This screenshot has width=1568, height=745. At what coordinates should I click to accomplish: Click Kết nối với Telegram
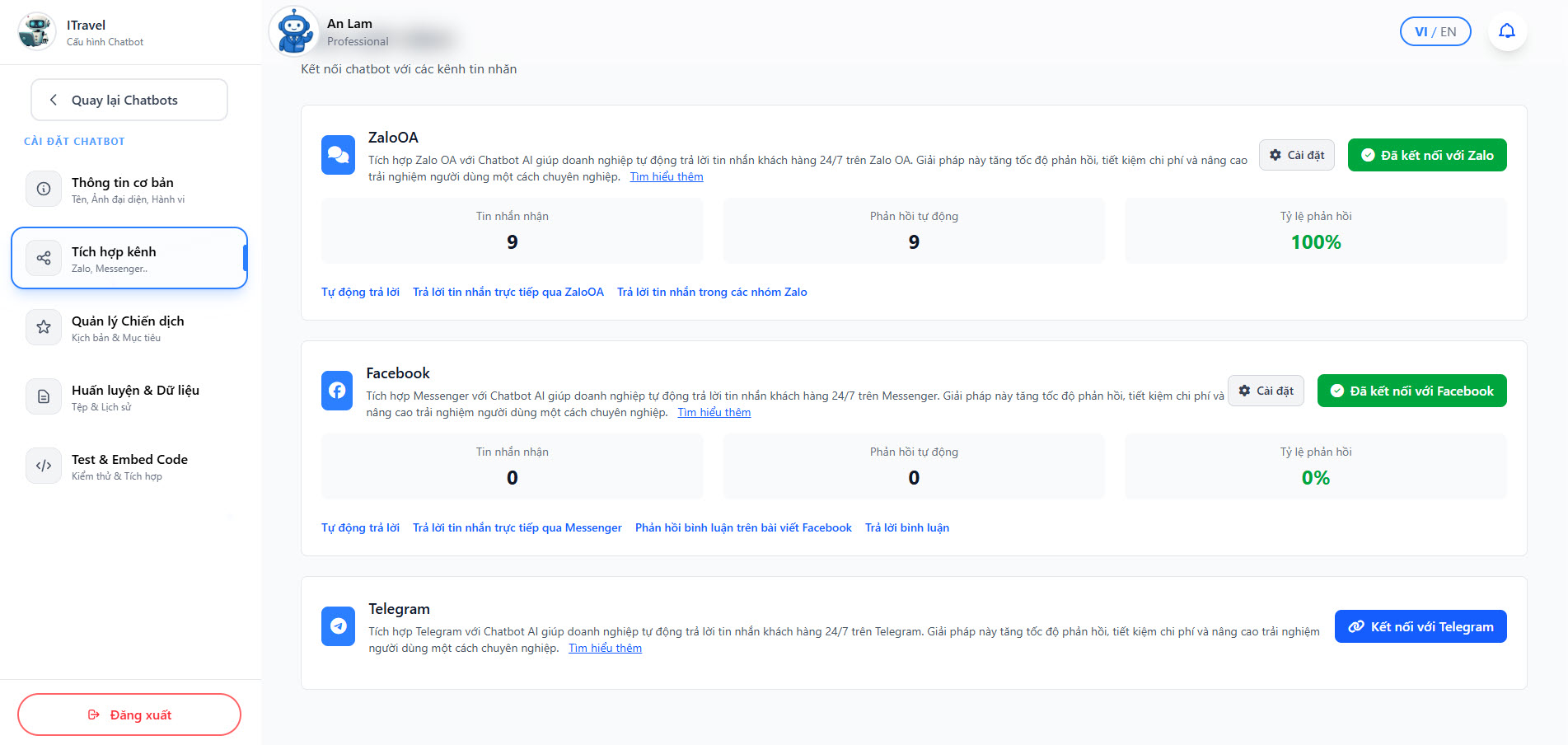(x=1420, y=626)
